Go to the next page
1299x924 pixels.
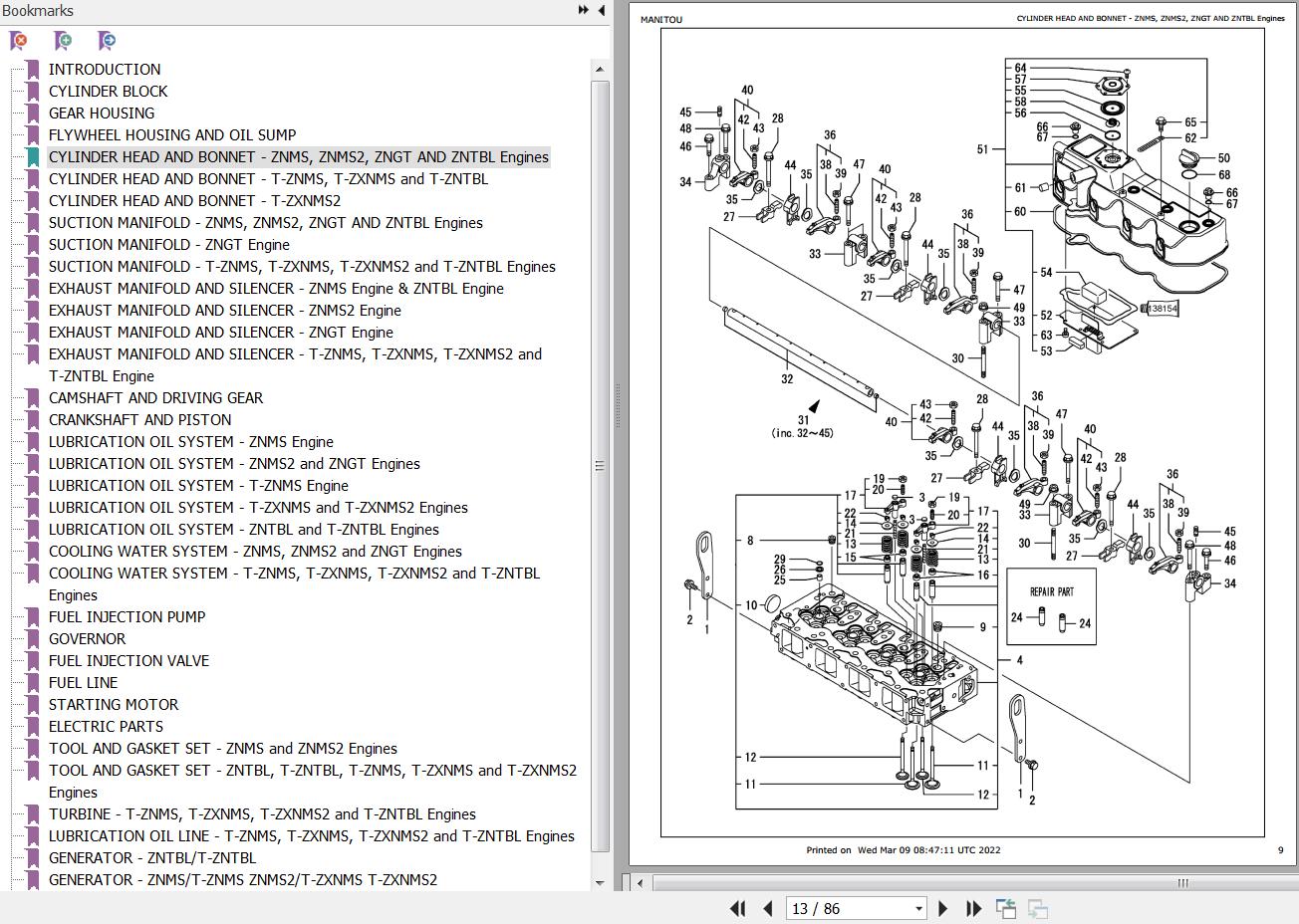point(943,908)
